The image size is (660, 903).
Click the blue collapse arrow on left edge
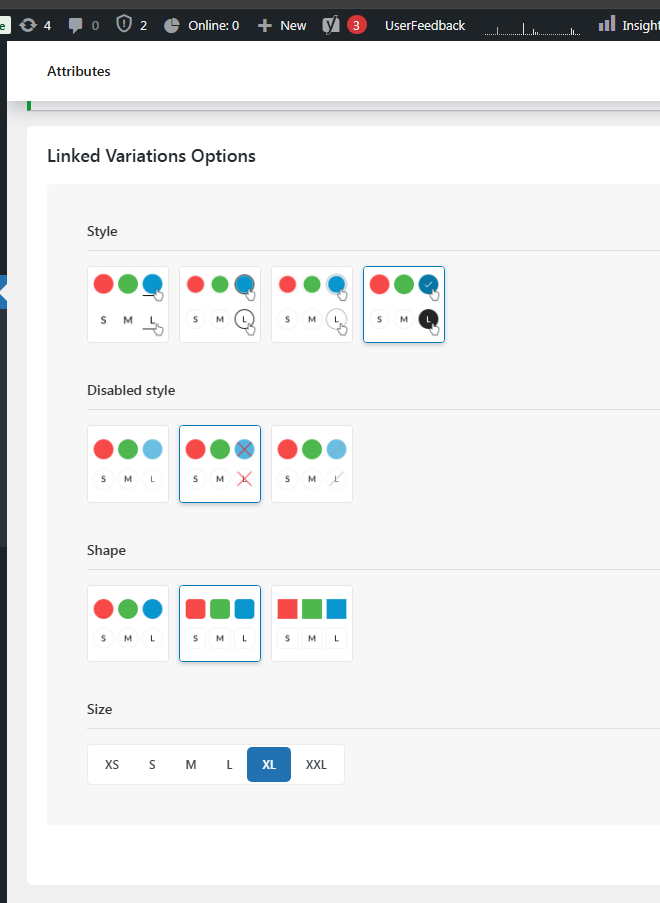[3, 292]
